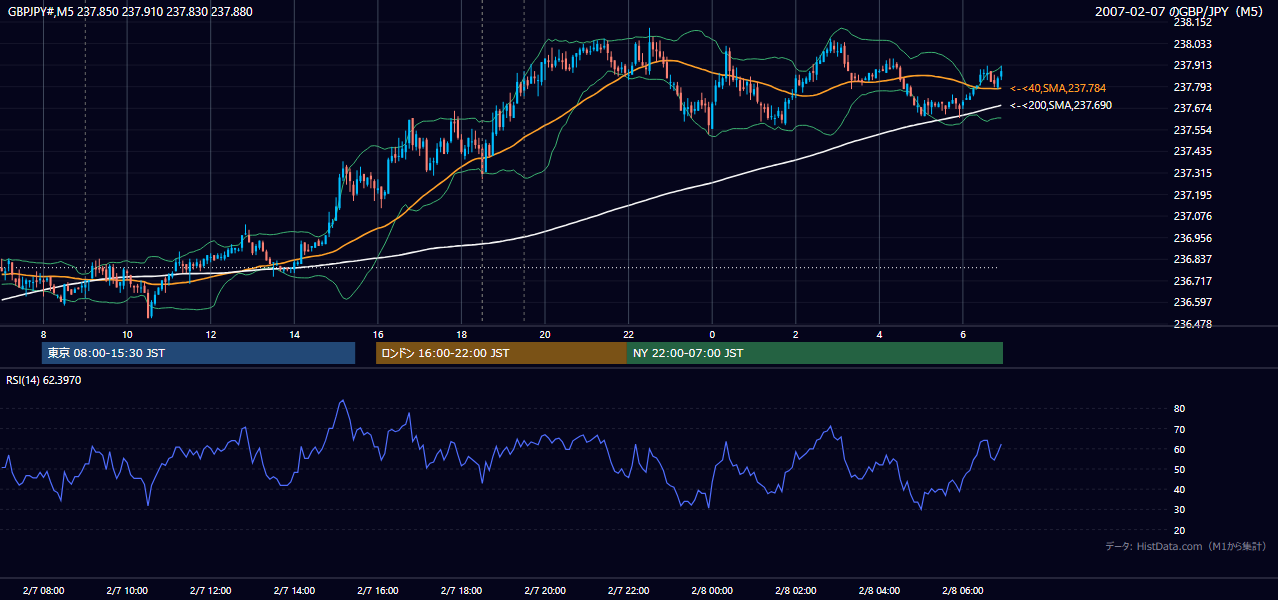Click the 237.195 price axis label

pos(1192,195)
